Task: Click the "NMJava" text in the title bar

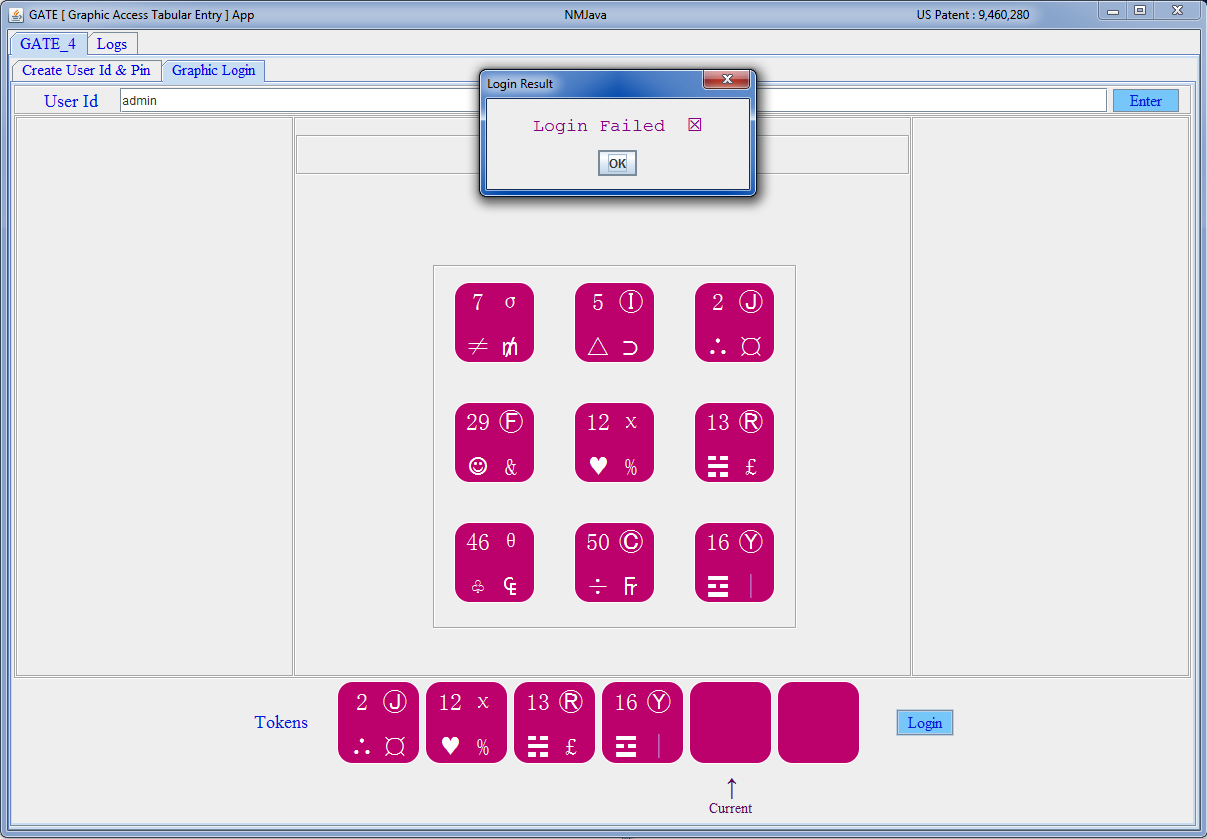Action: click(586, 15)
